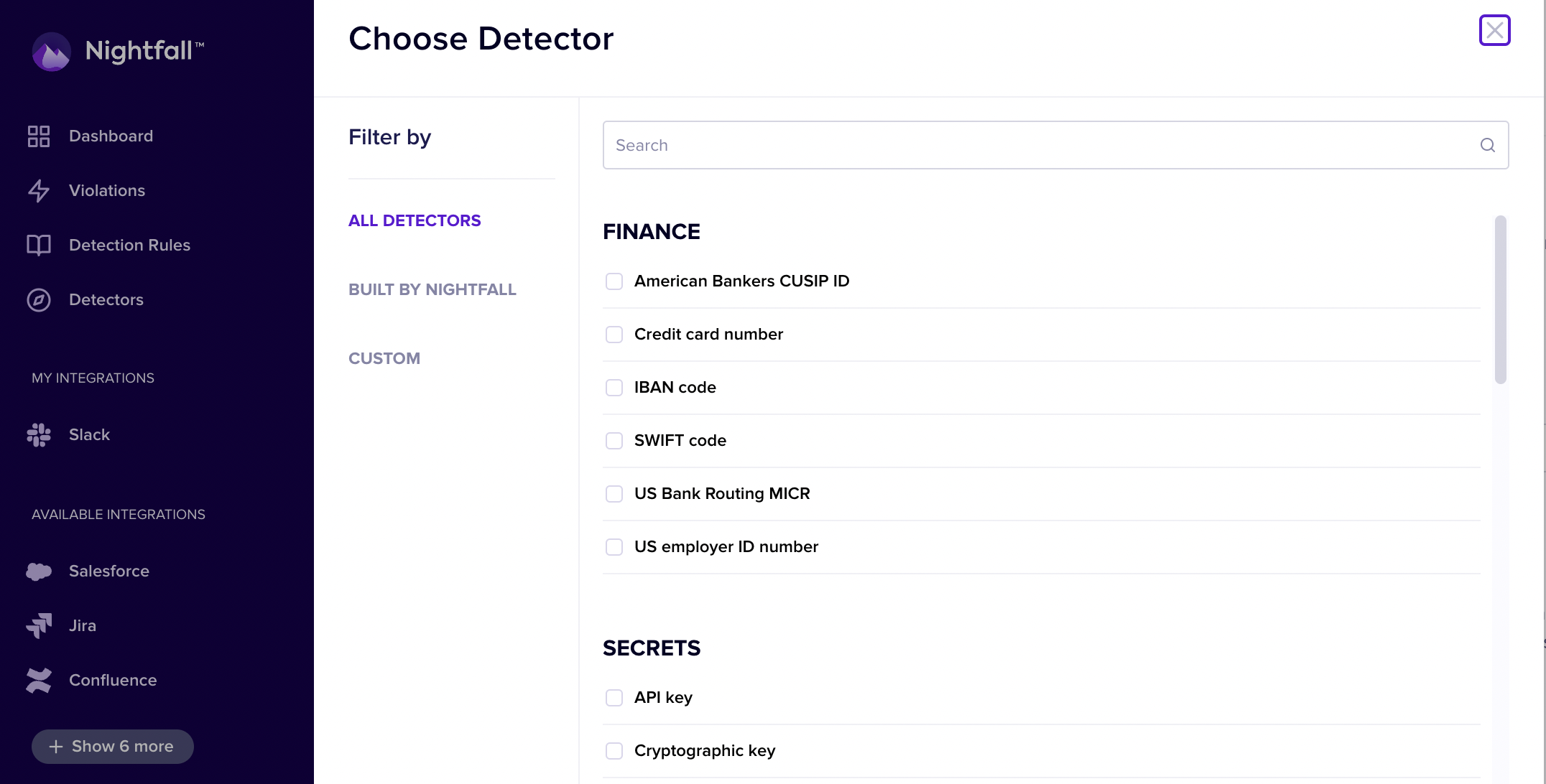Click the Salesforce cloud icon
This screenshot has height=784, width=1546.
coord(39,571)
